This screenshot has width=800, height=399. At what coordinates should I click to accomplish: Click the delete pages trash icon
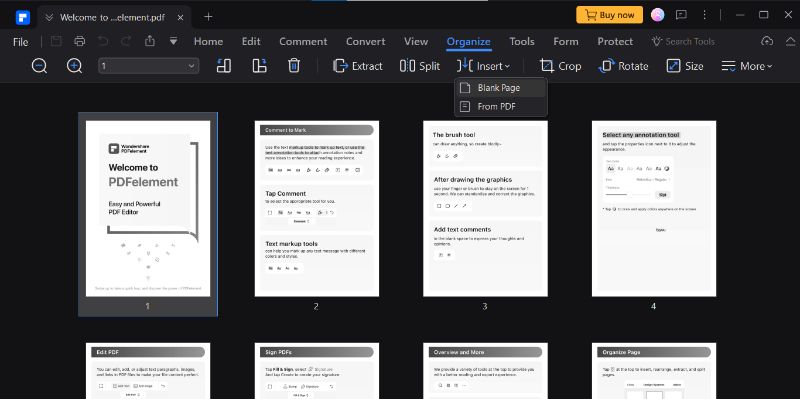294,66
